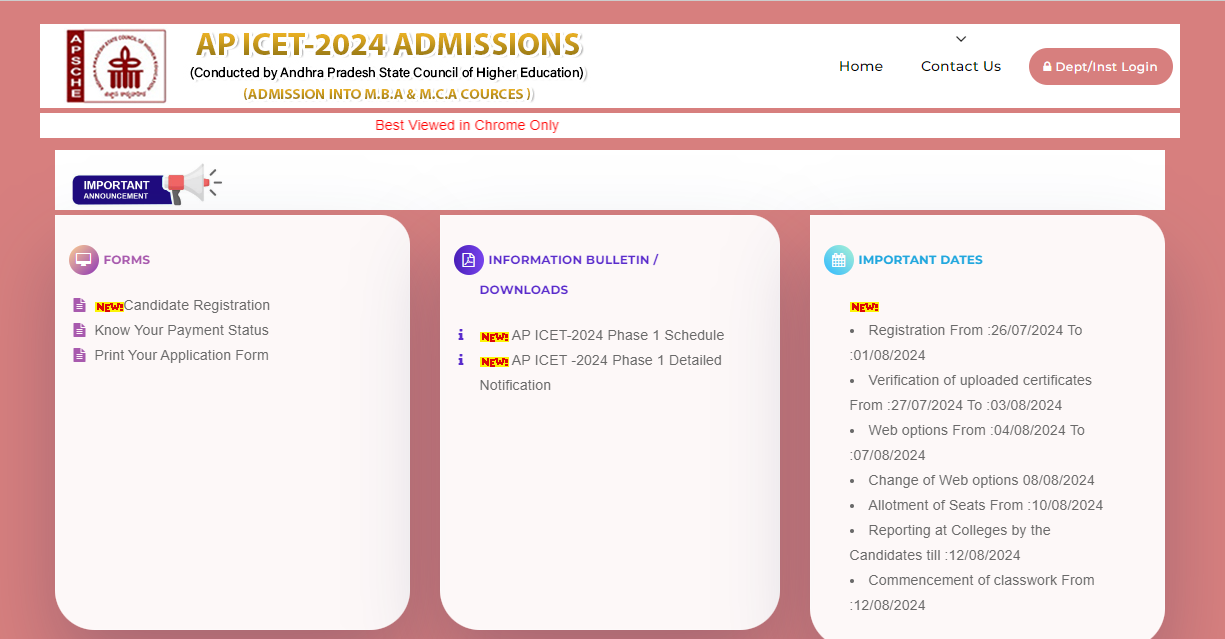Click document icon next to Print Your Application Form

(80, 355)
